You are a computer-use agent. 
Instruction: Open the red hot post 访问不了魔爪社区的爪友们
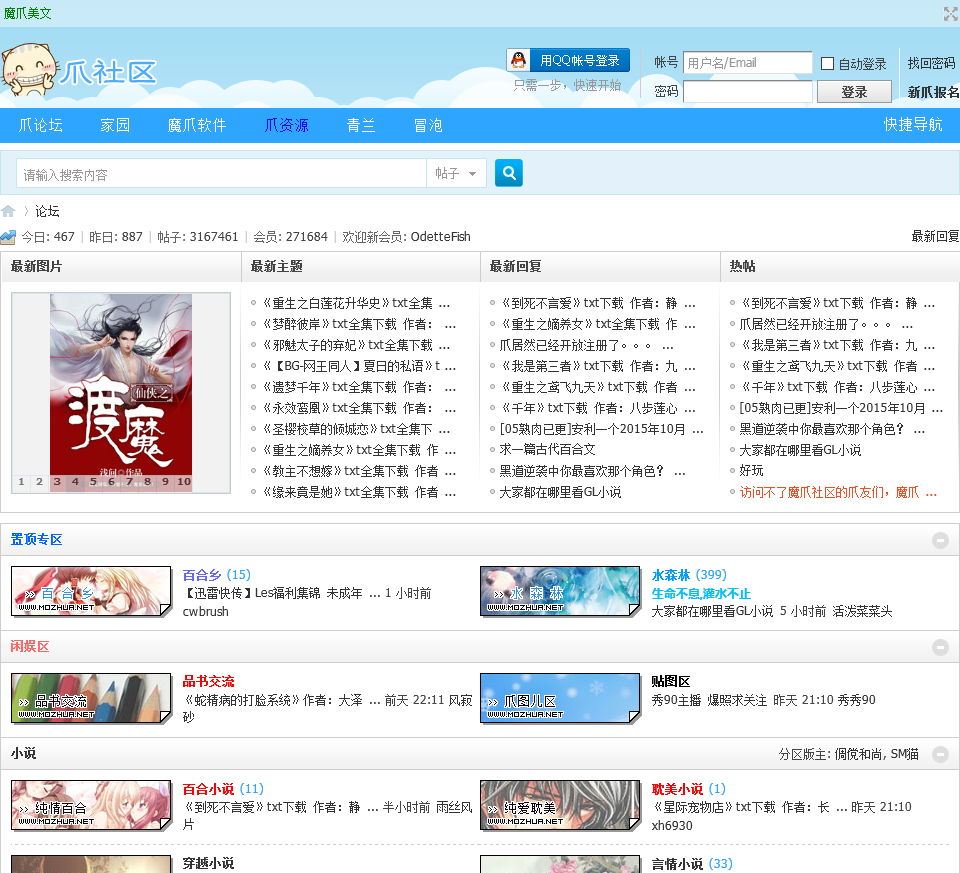coord(838,492)
